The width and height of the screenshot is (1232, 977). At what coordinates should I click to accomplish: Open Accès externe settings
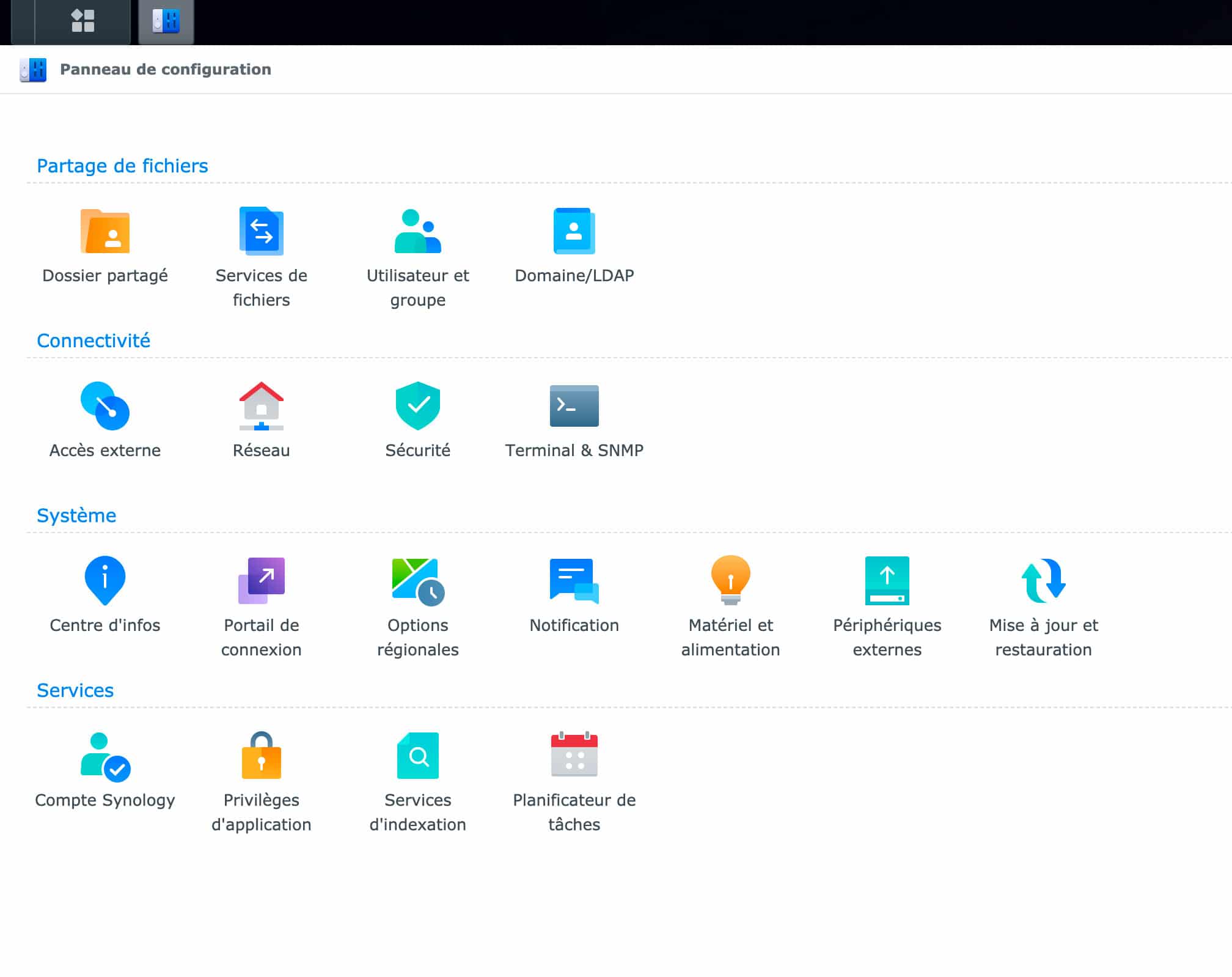(x=105, y=407)
